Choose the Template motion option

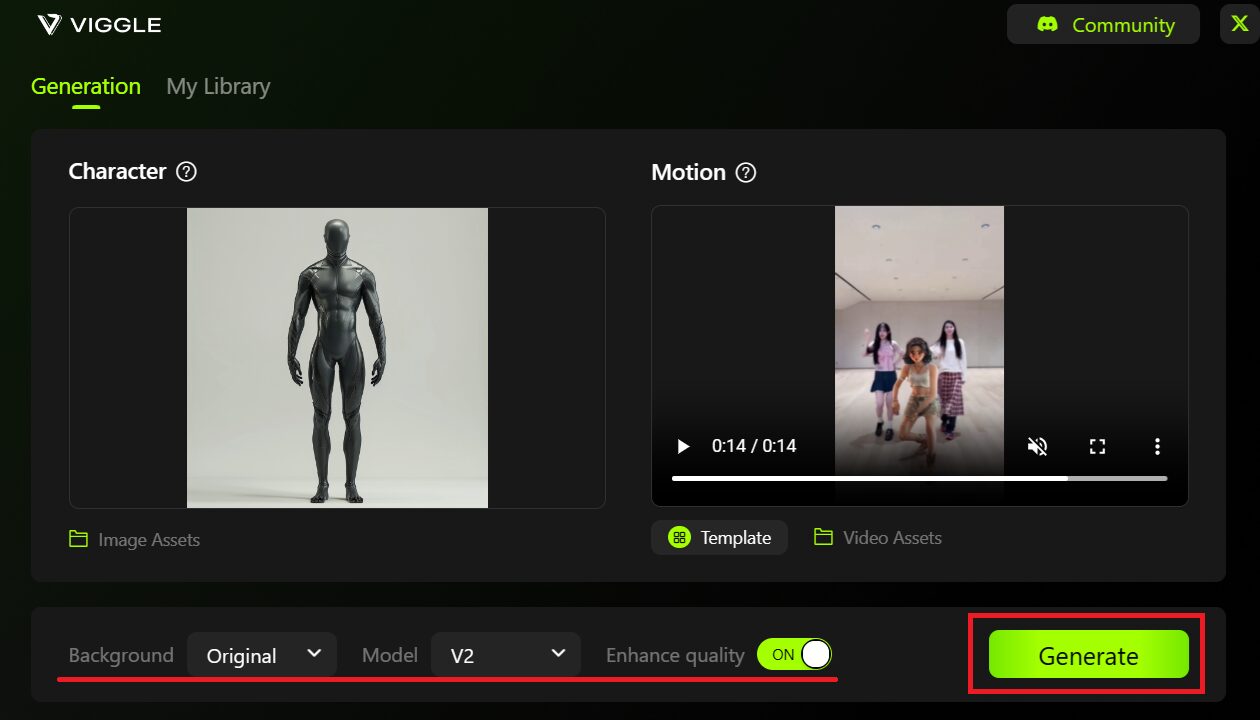point(719,538)
